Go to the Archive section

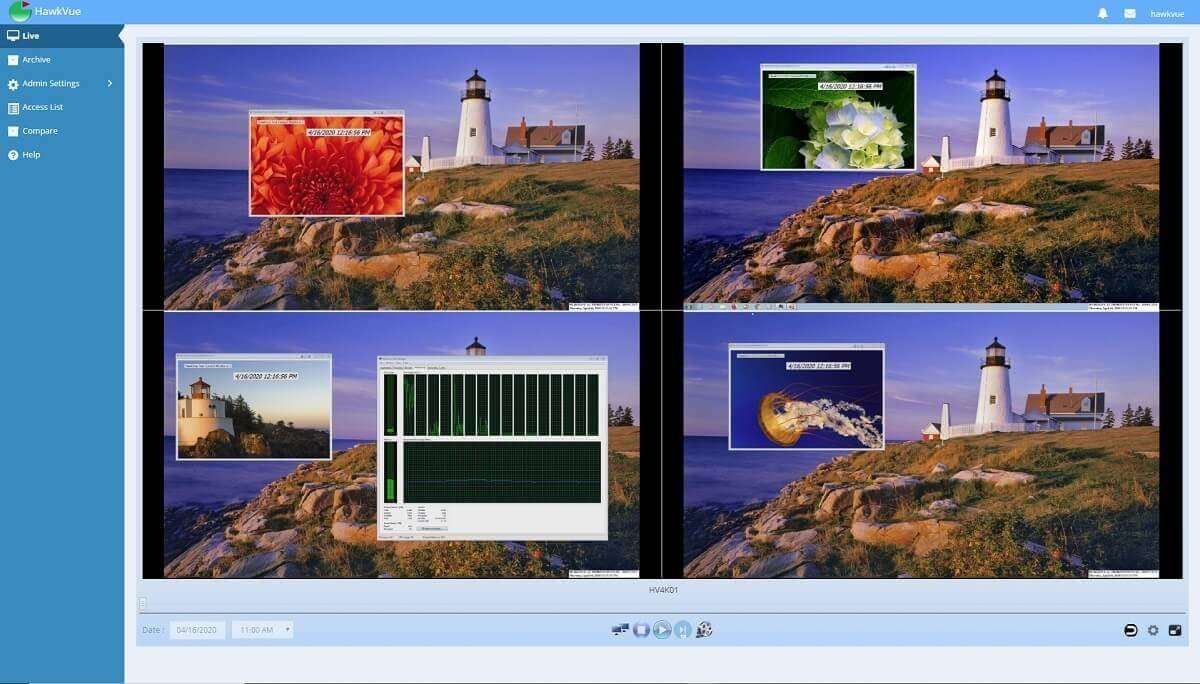pos(36,60)
